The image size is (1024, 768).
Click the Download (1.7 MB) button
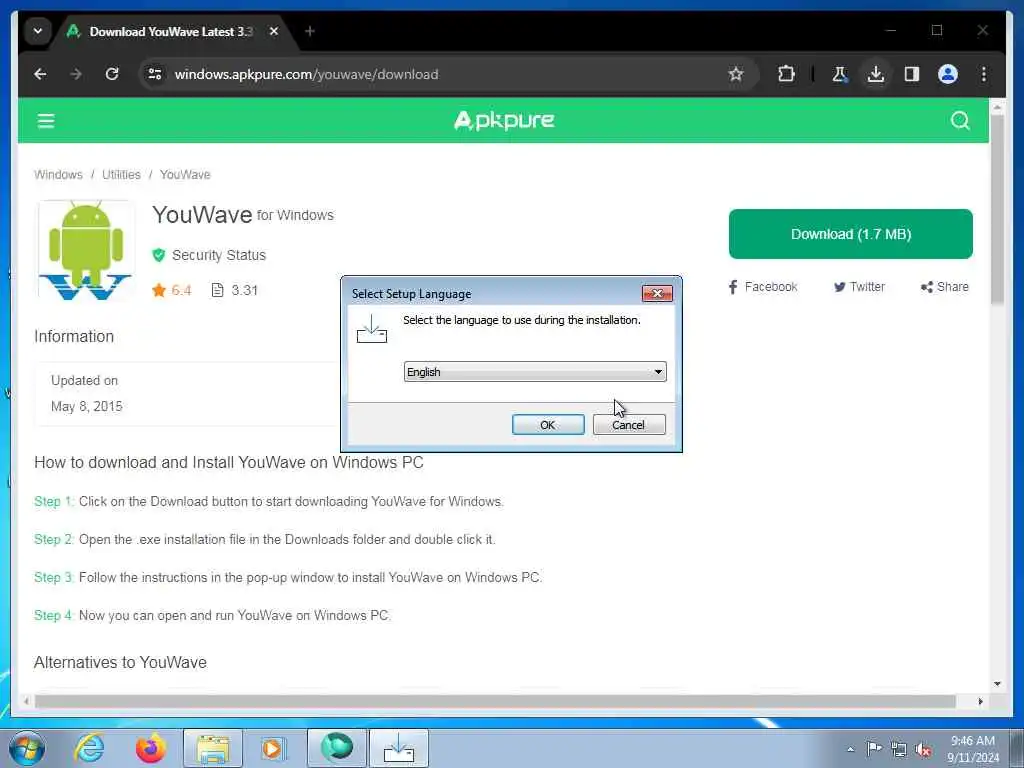850,234
